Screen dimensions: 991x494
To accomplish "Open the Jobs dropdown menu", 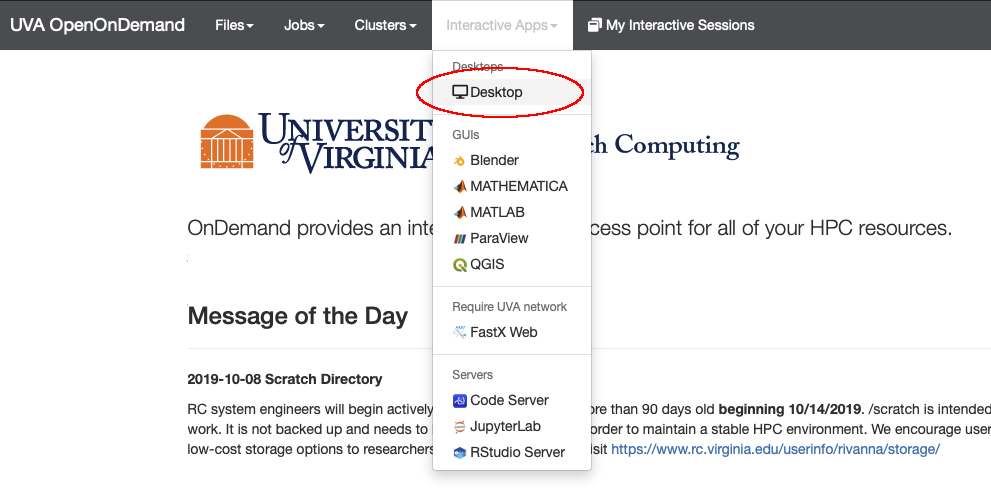I will (x=304, y=25).
